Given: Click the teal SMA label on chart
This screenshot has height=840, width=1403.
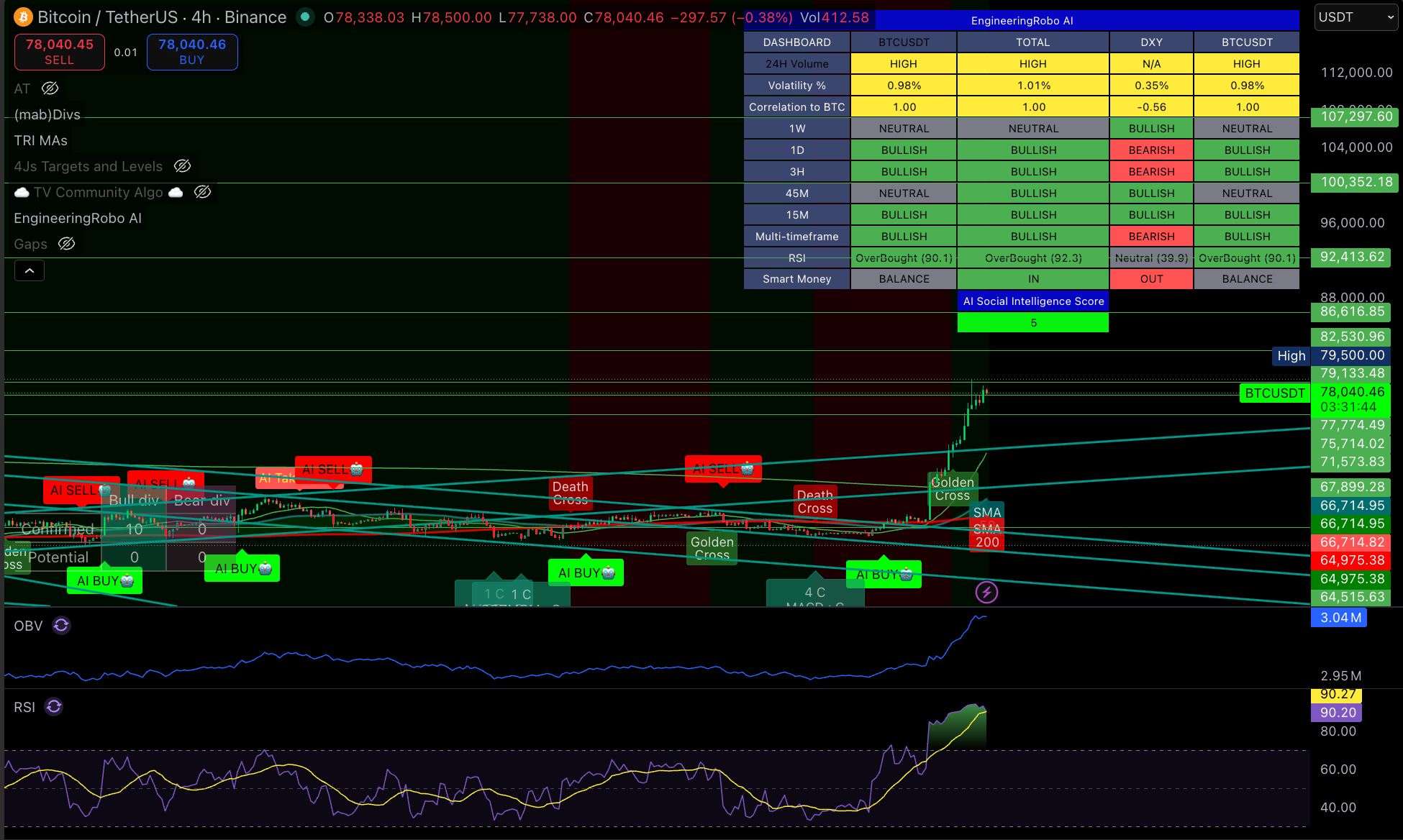Looking at the screenshot, I should tap(987, 512).
